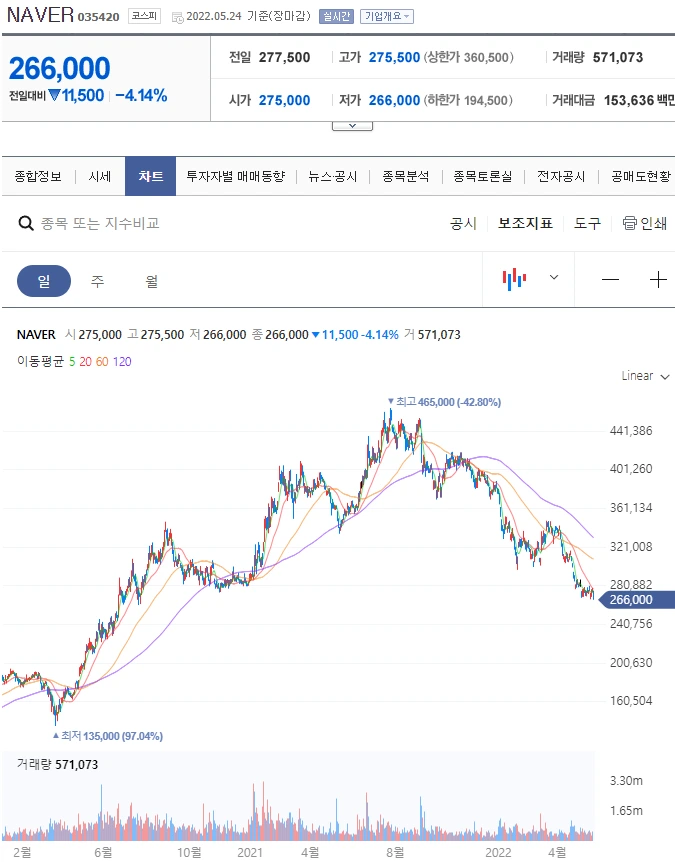Open the 보조지표 indicators menu

[x=525, y=223]
